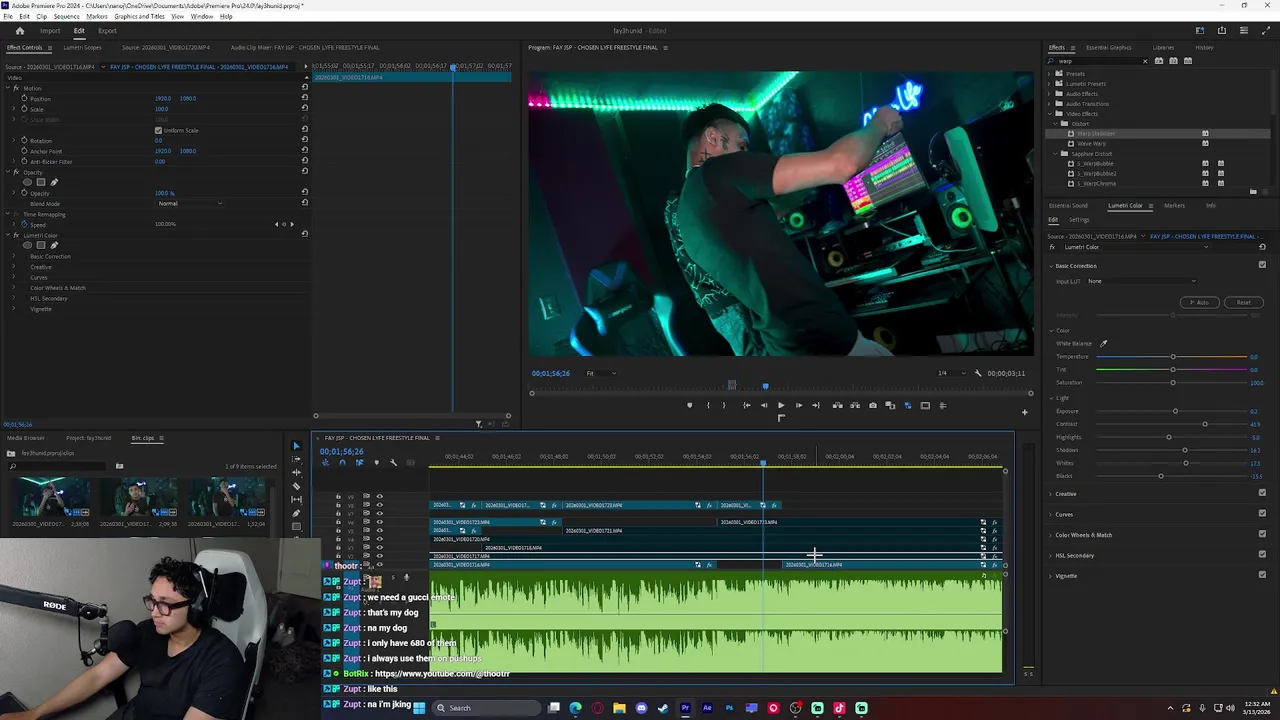
Task: Open the Graphics and Titles menu
Action: (x=140, y=17)
